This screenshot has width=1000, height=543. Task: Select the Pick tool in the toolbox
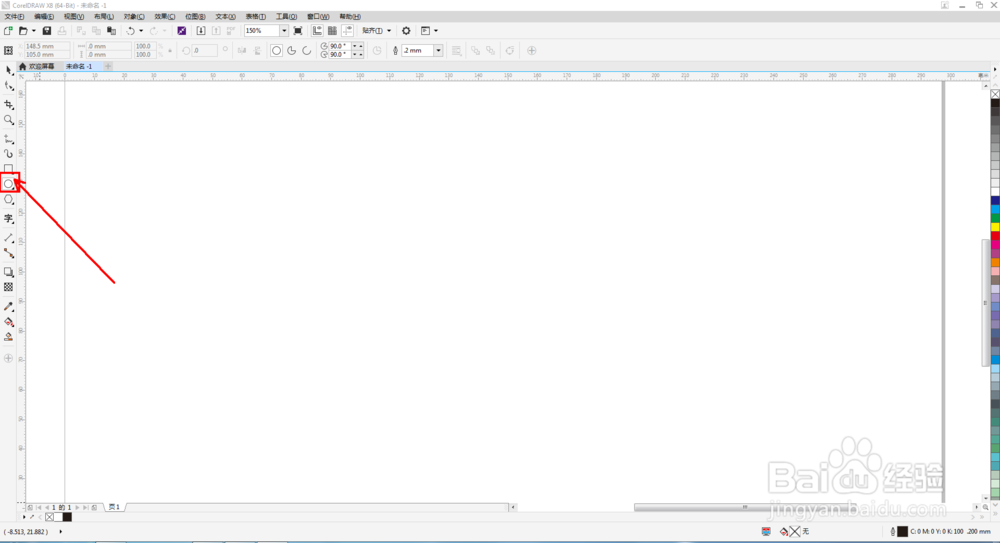click(x=9, y=71)
